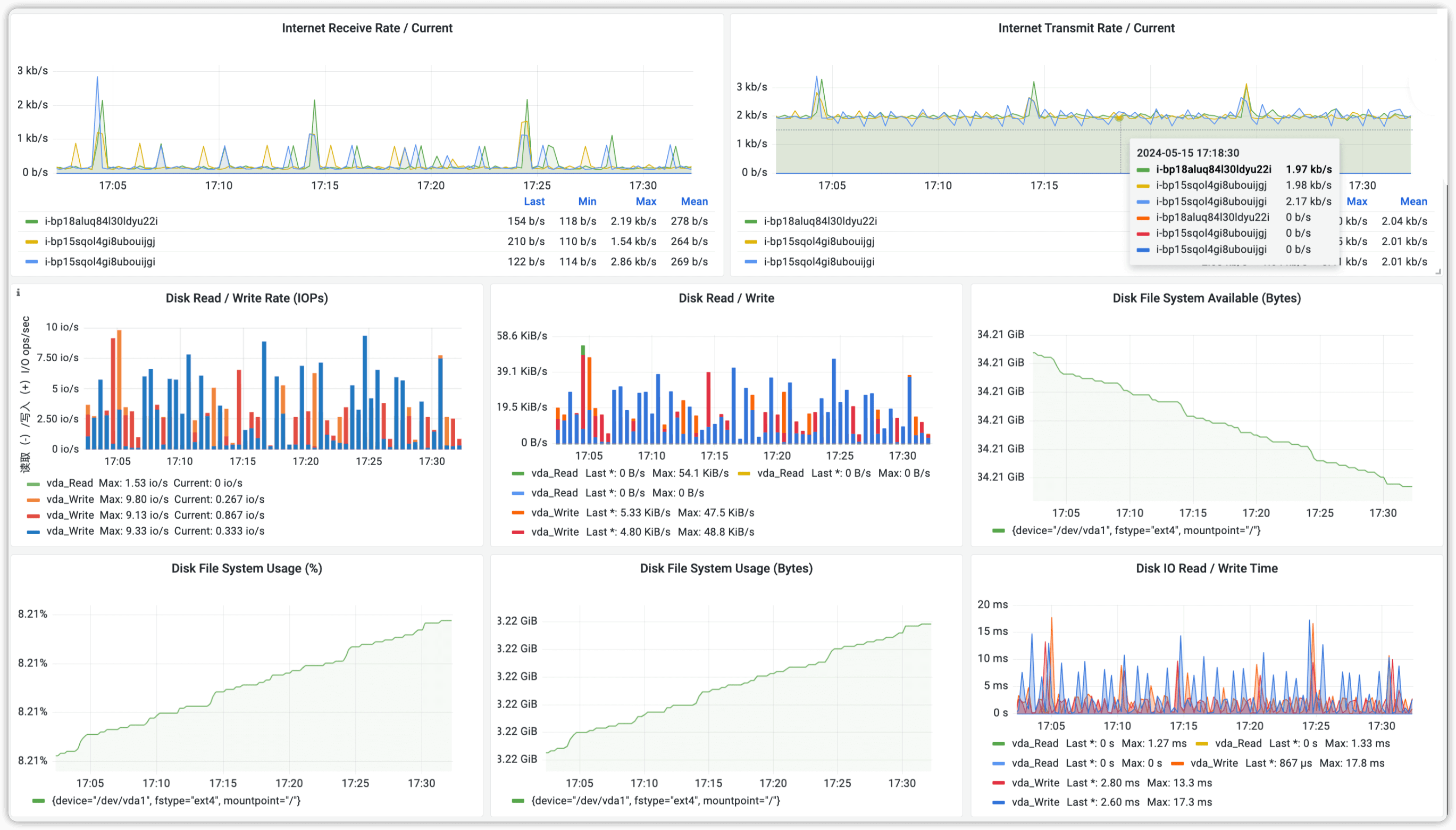Toggle series i-bp15sqol4gi8ubouijgj in Transmit Rate legend
This screenshot has height=830, width=1456.
coord(819,241)
